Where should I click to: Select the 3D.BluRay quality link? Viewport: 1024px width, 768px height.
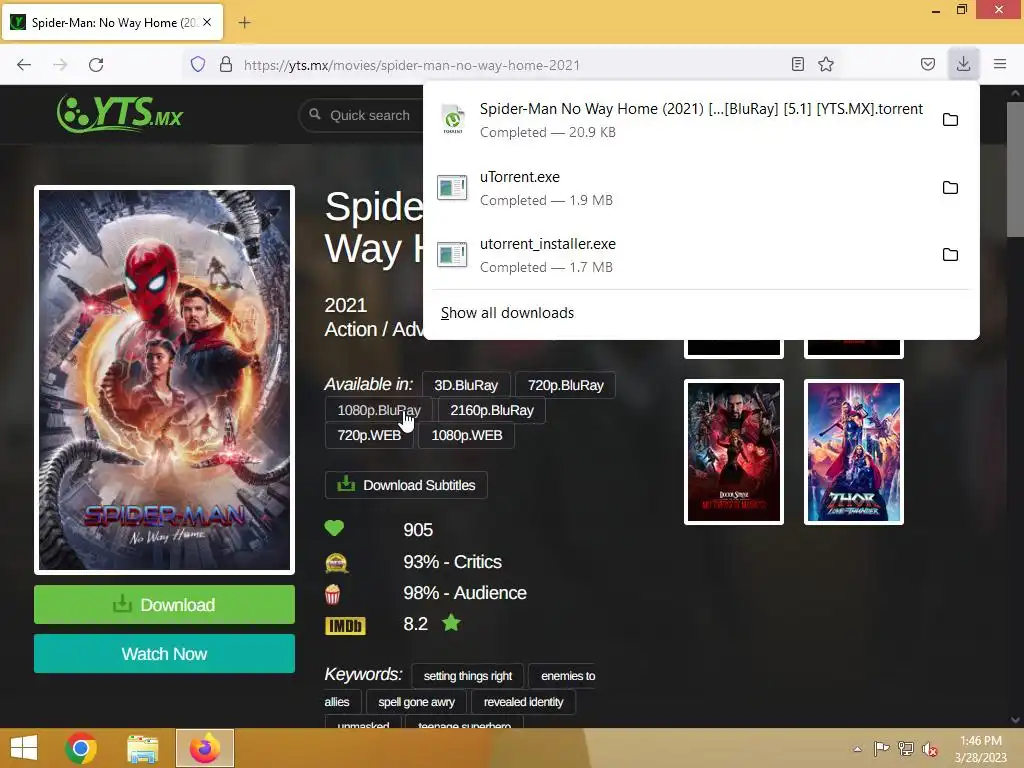[466, 385]
